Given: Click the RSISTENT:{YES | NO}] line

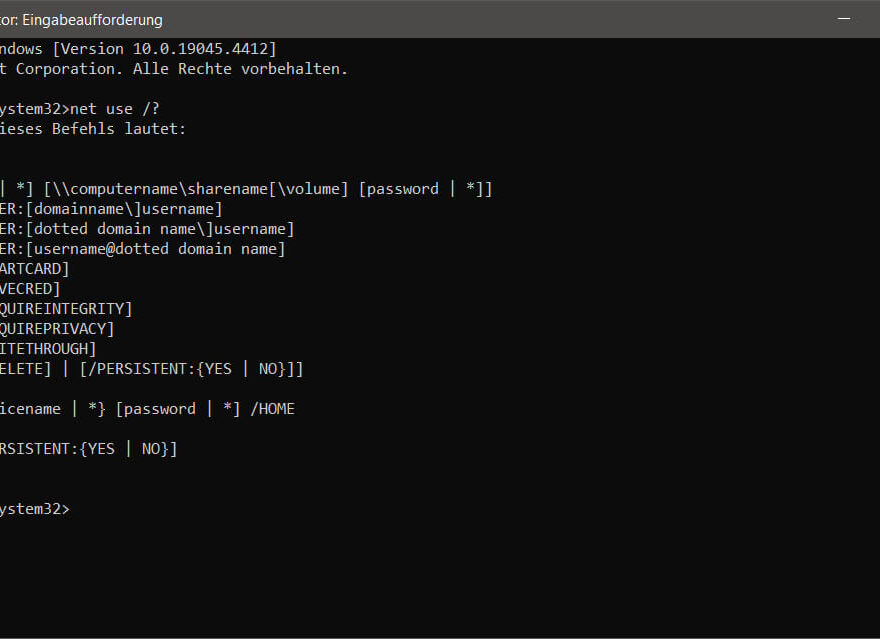Looking at the screenshot, I should click(x=89, y=449).
